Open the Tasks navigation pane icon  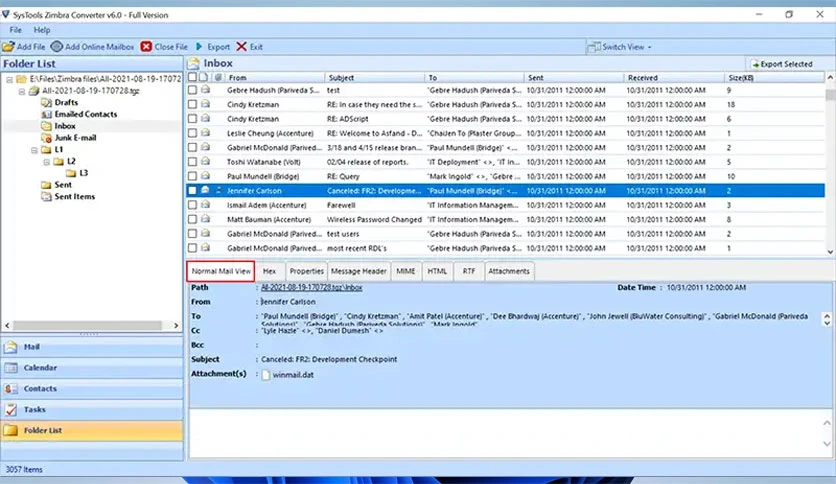[11, 409]
